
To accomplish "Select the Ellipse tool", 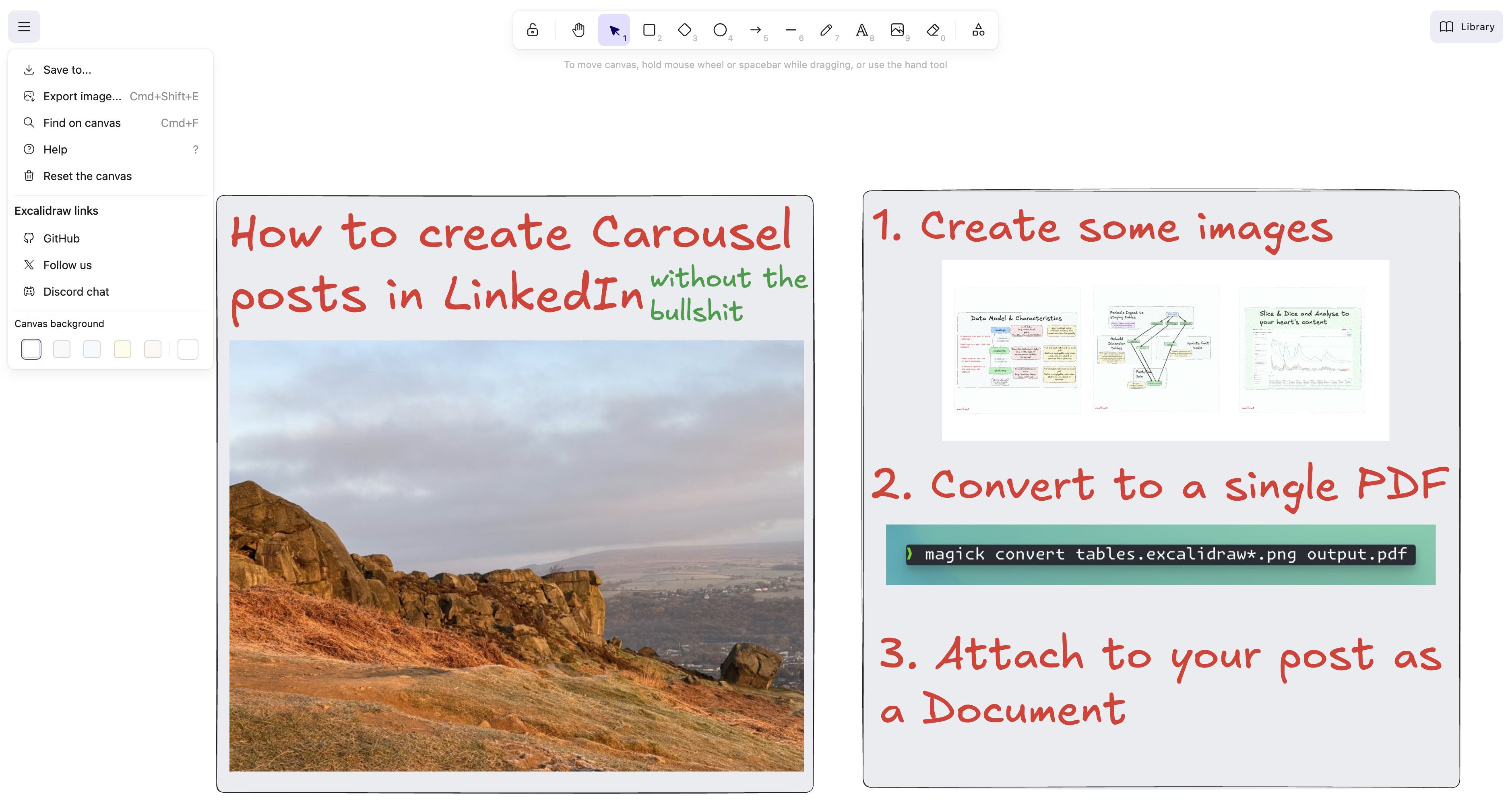I will point(720,30).
